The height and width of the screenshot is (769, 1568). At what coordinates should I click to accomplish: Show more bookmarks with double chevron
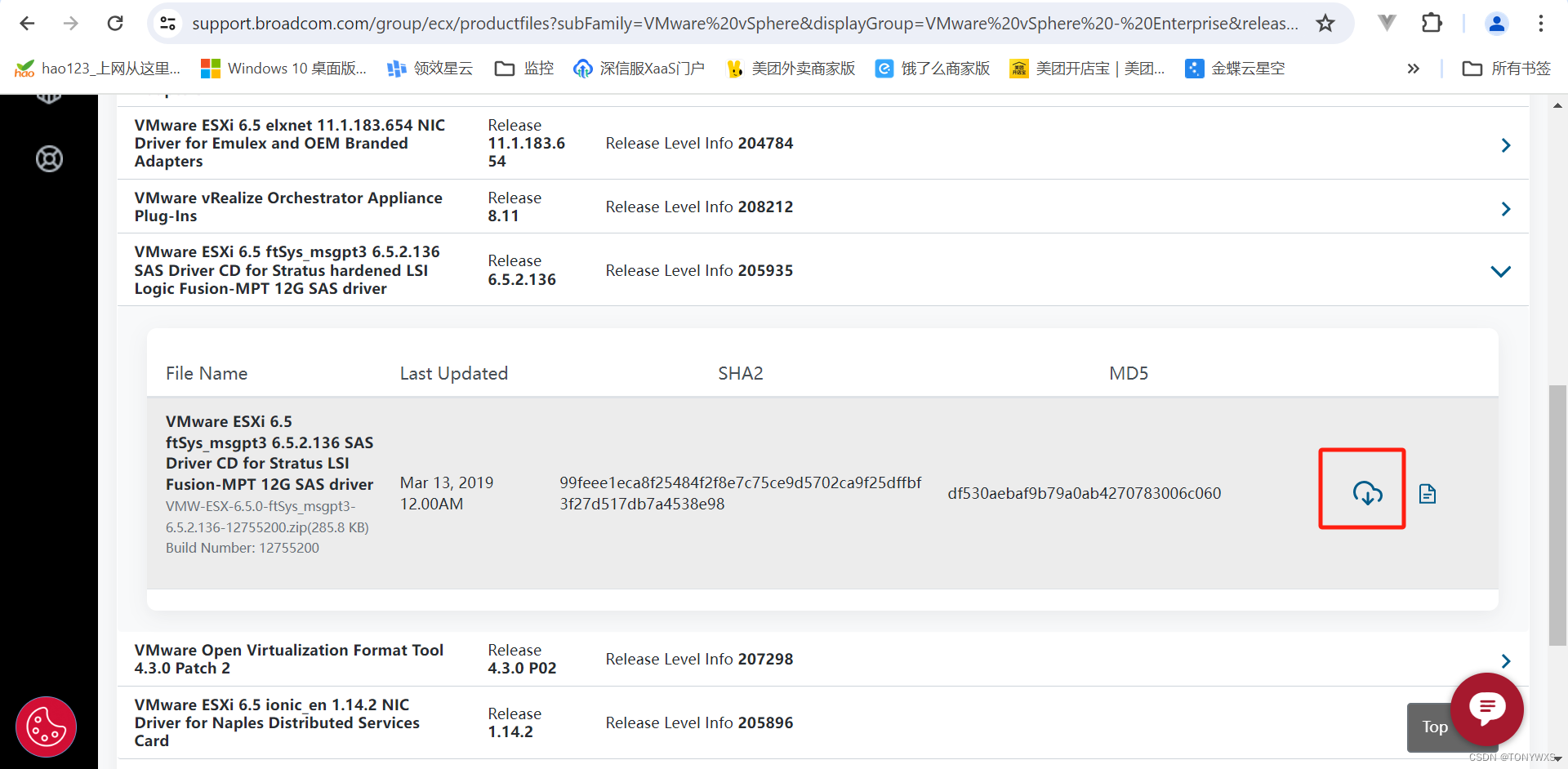click(1414, 69)
